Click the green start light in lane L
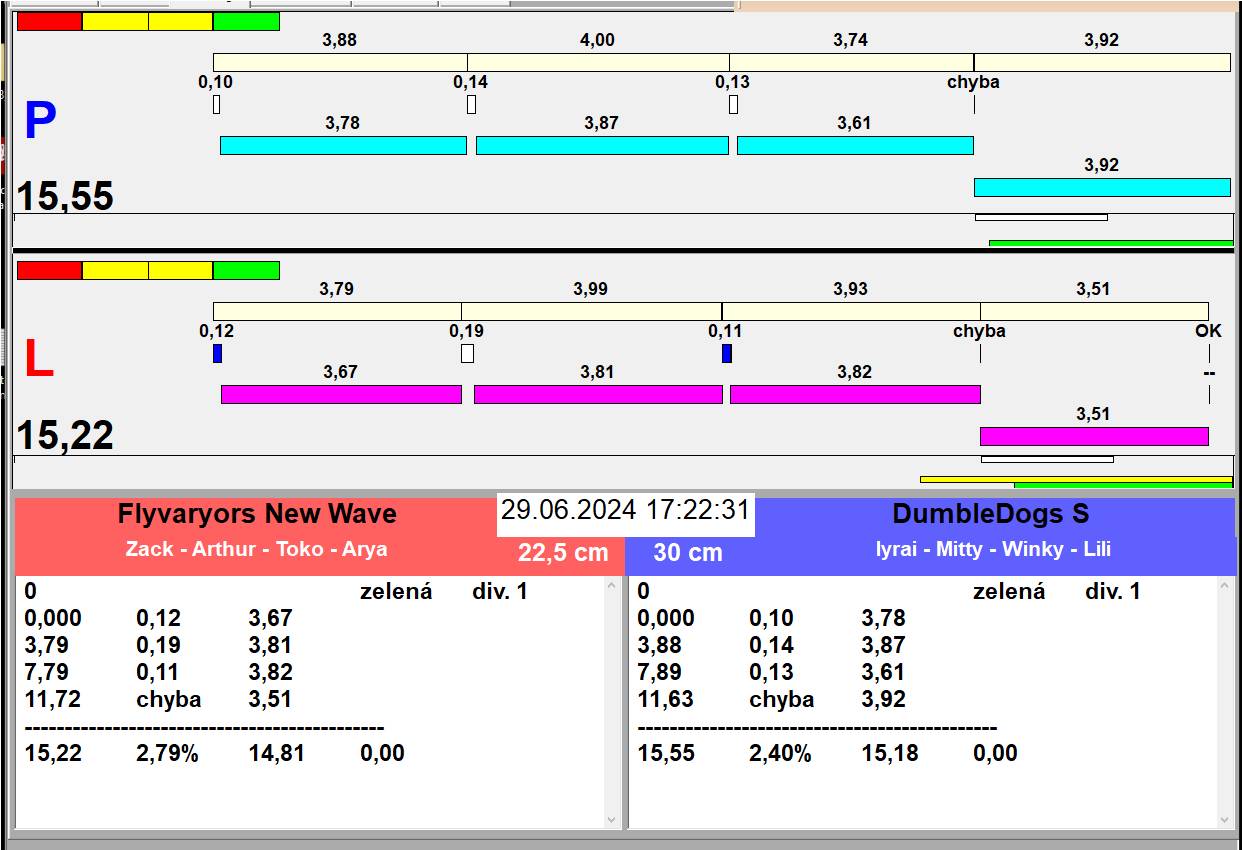The width and height of the screenshot is (1242, 850). point(247,270)
